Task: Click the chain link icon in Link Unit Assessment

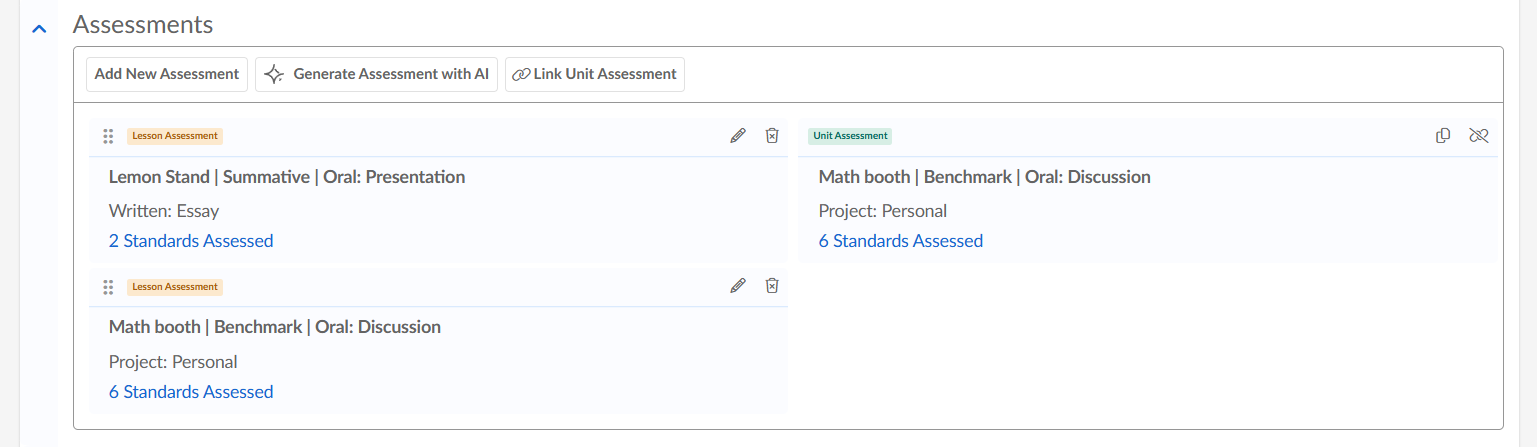Action: click(x=521, y=74)
